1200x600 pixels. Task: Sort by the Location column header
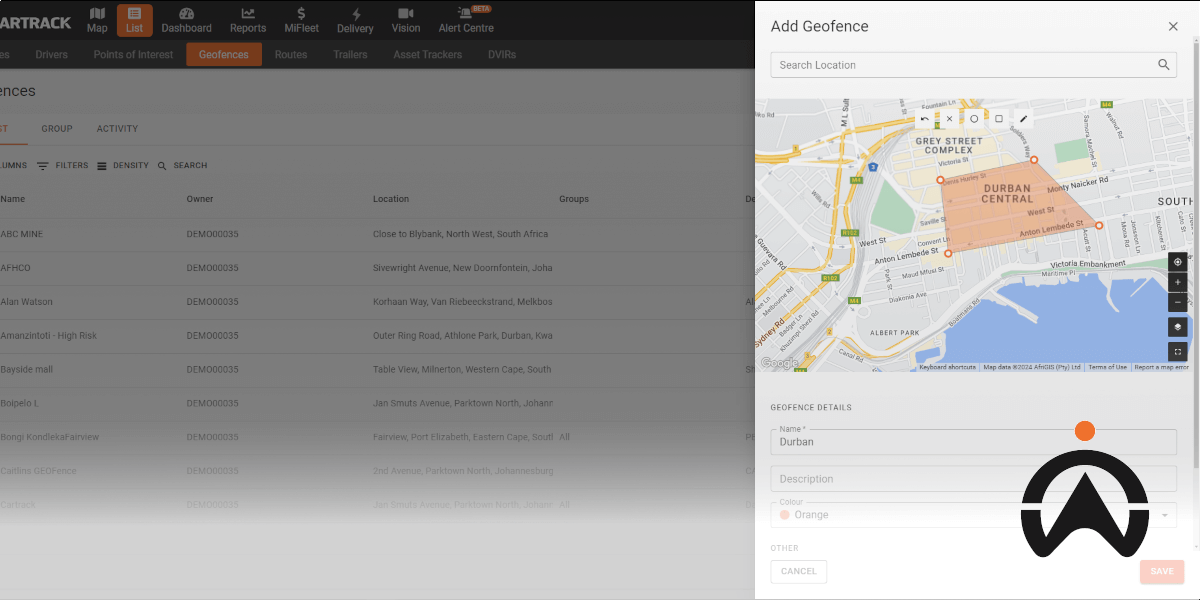coord(391,199)
